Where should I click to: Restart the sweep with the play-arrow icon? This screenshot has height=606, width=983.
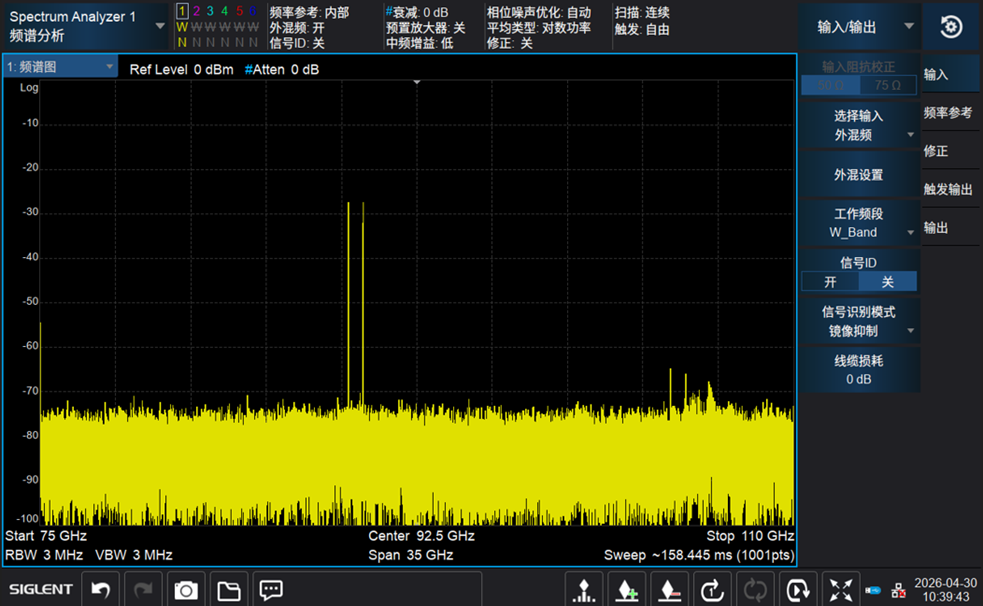pos(797,590)
